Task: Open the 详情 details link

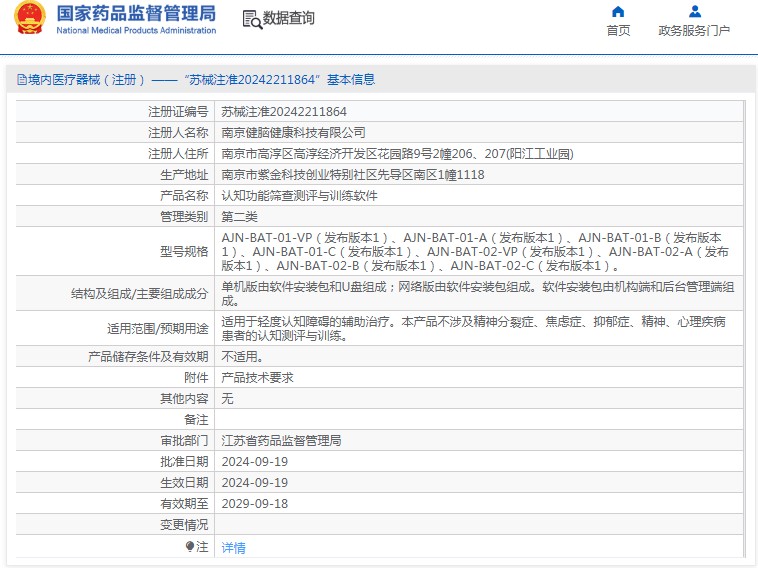Action: (233, 548)
